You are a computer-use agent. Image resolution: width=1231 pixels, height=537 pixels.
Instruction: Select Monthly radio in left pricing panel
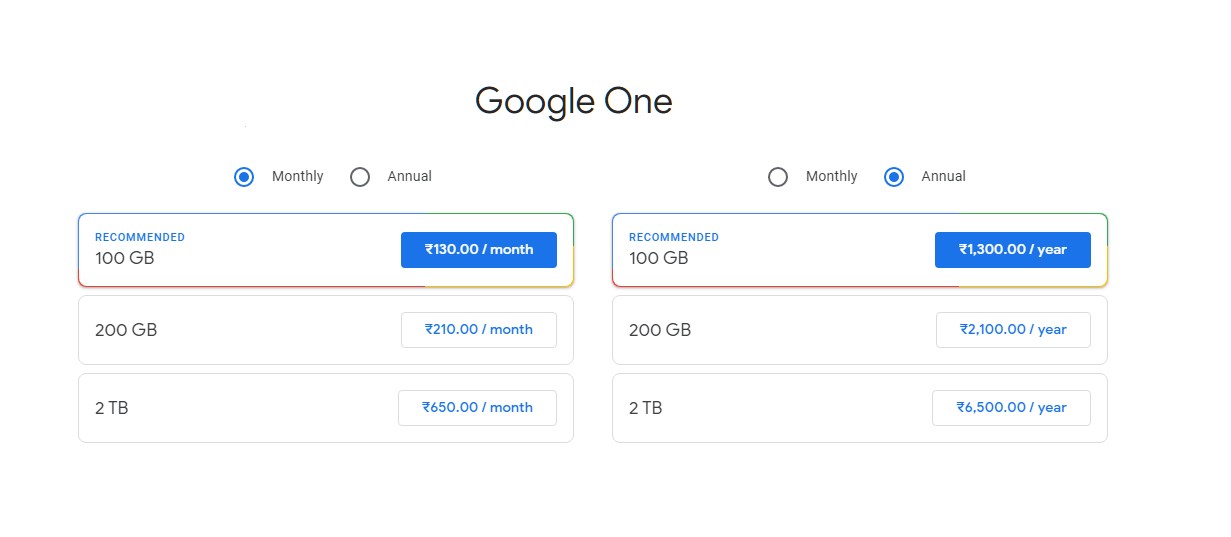(x=244, y=177)
